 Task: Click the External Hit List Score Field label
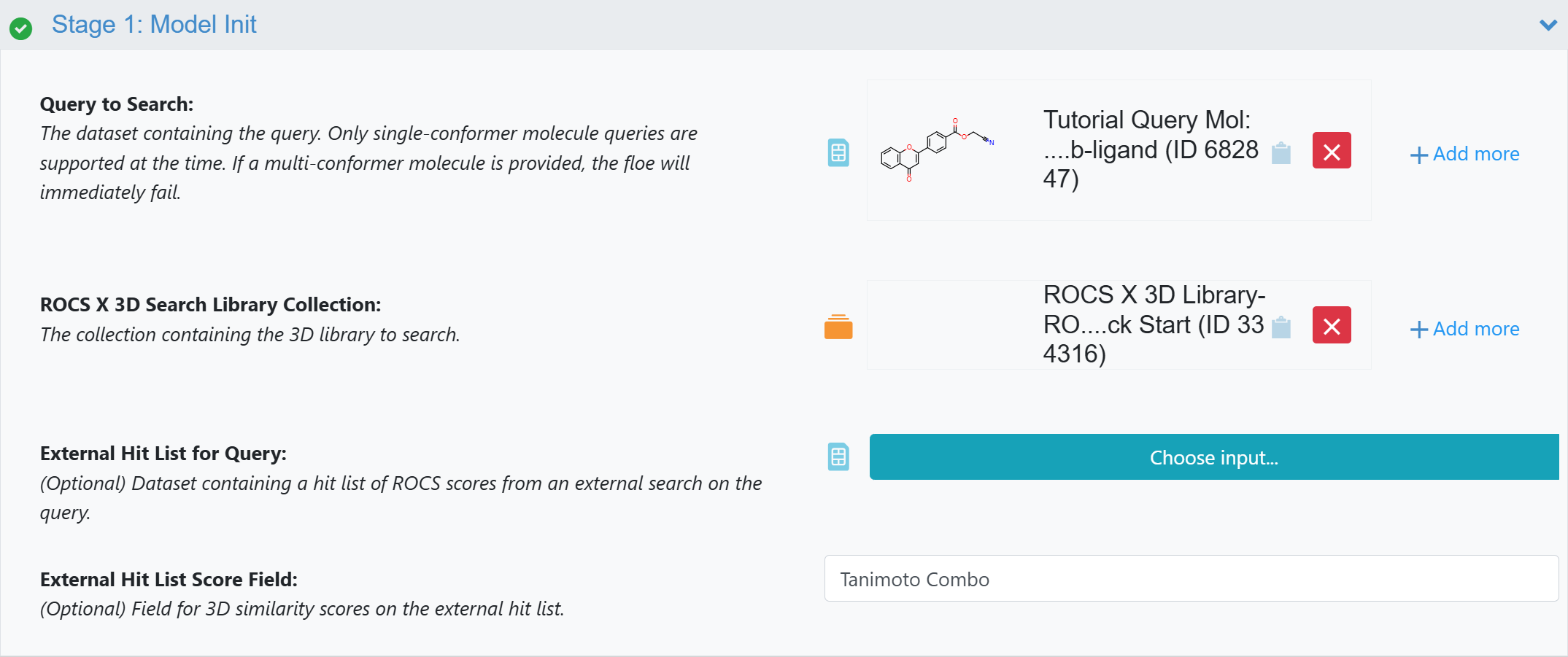click(x=169, y=580)
